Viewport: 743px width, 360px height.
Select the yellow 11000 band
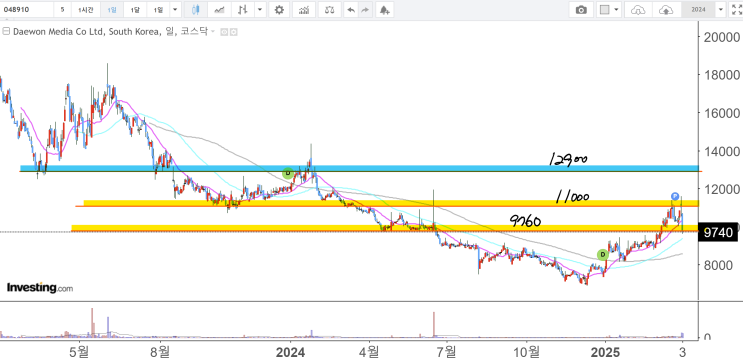click(391, 203)
